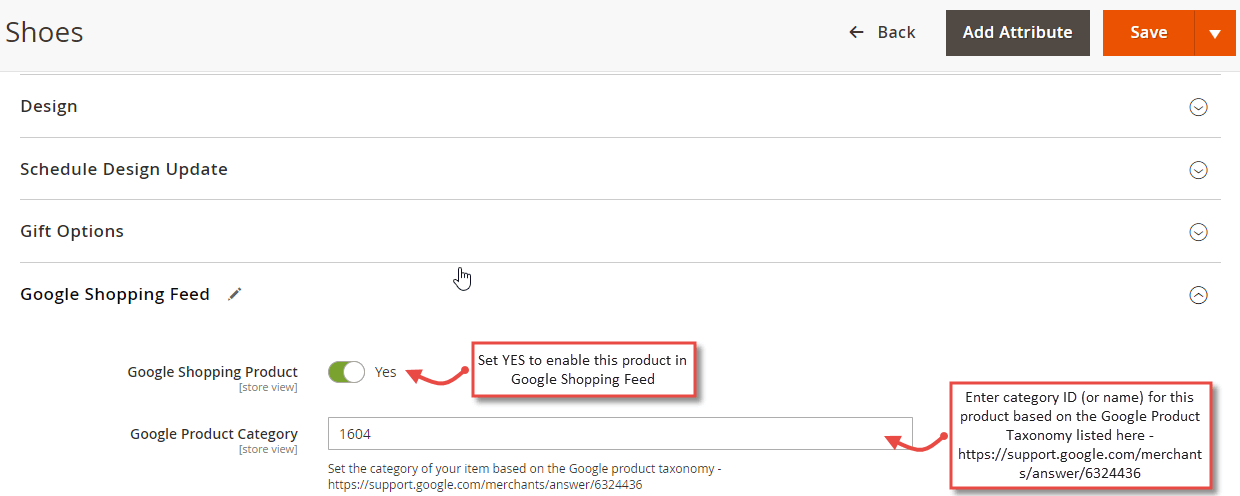The width and height of the screenshot is (1240, 496).
Task: Open the Gift Options section header
Action: [620, 231]
